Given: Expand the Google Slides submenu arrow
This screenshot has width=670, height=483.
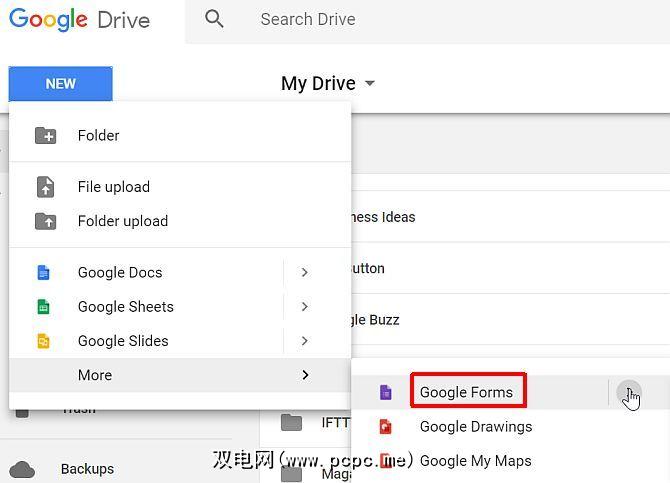Looking at the screenshot, I should point(304,341).
